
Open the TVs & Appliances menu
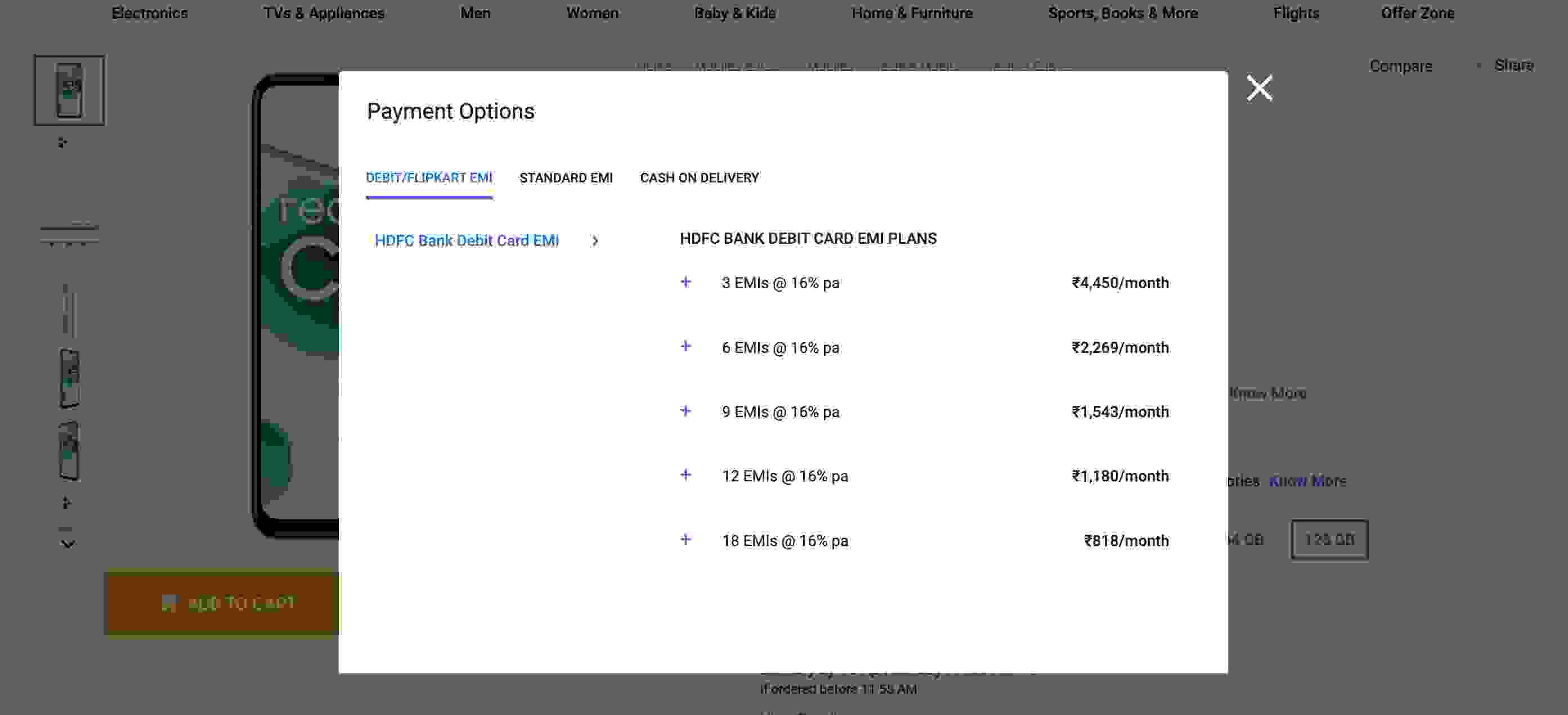pos(324,13)
